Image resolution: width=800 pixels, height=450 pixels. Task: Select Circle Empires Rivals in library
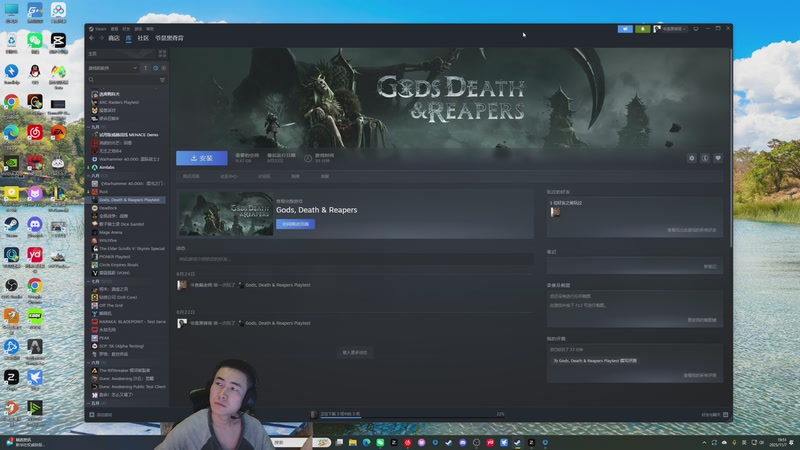tap(118, 265)
